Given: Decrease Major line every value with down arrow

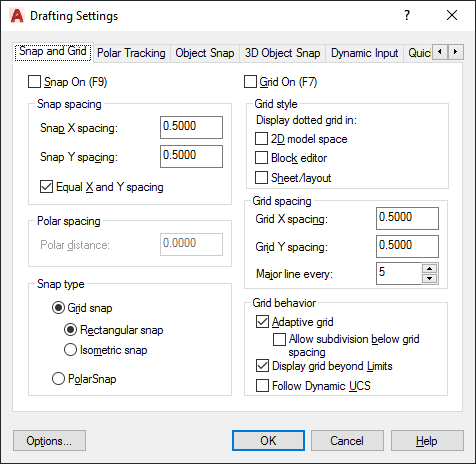Looking at the screenshot, I should coord(430,278).
